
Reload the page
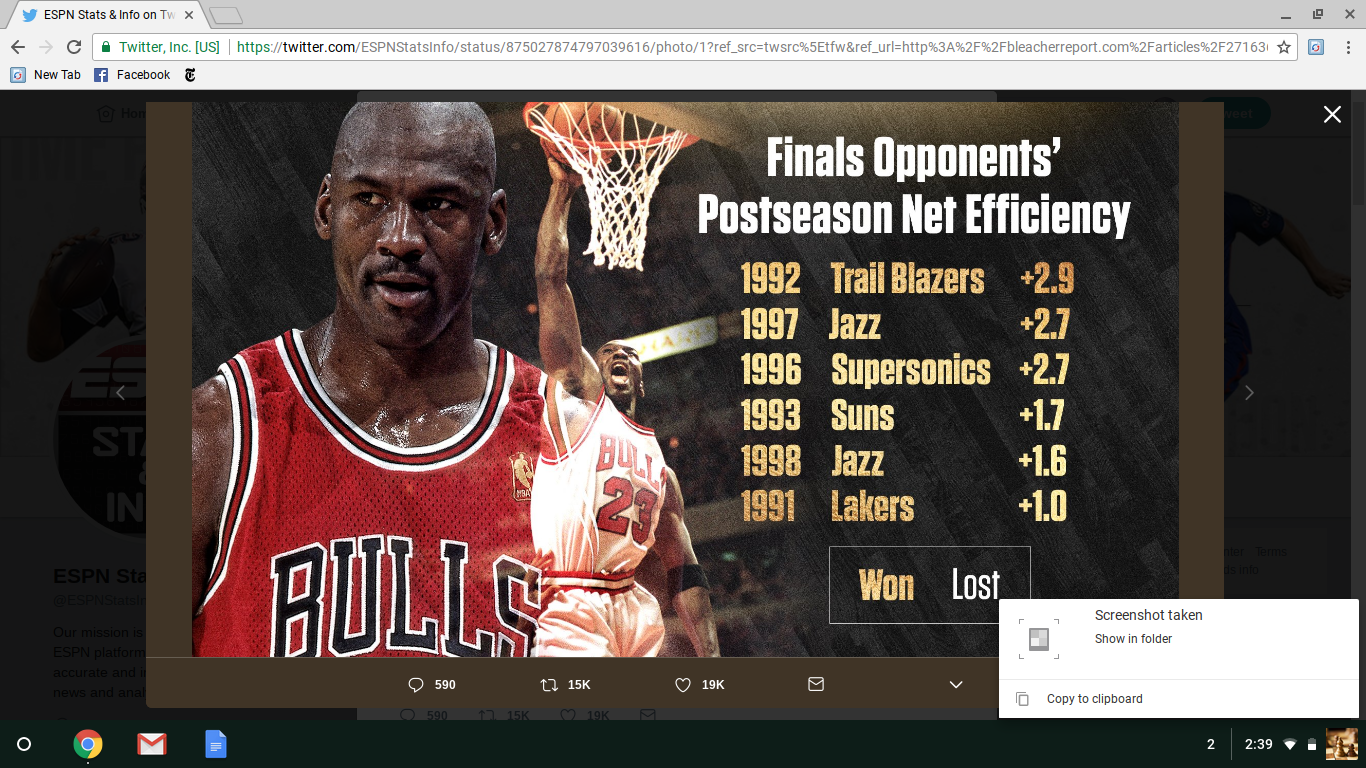point(74,47)
